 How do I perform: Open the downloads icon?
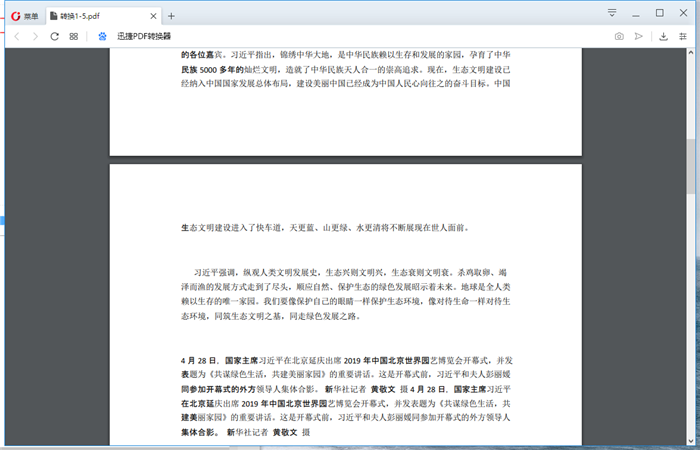coord(663,36)
